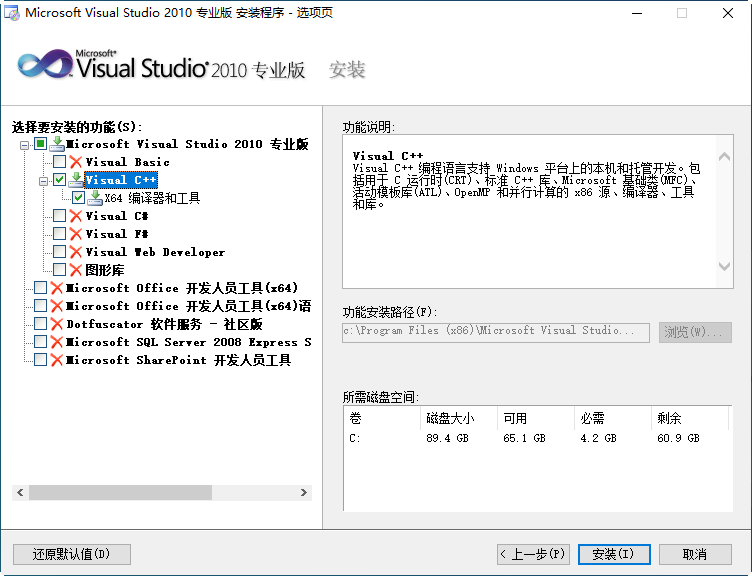Click the red X icon beside 图形库
The width and height of the screenshot is (752, 576).
[76, 270]
